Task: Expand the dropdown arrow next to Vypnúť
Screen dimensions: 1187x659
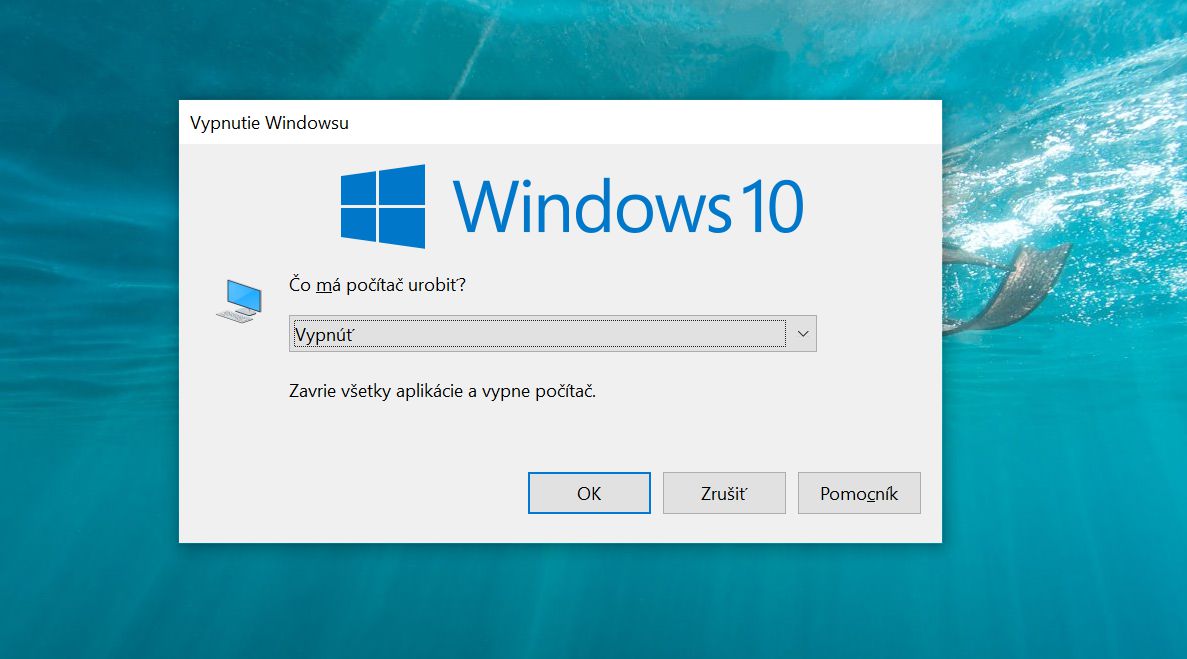Action: (x=802, y=334)
